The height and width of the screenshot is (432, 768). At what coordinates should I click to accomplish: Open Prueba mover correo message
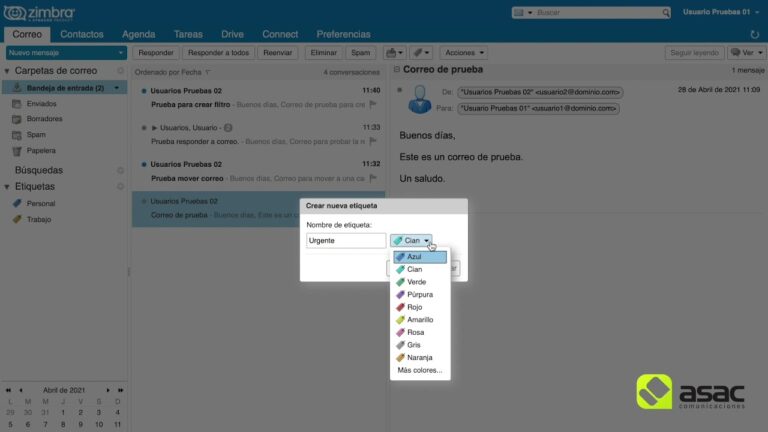tap(259, 171)
